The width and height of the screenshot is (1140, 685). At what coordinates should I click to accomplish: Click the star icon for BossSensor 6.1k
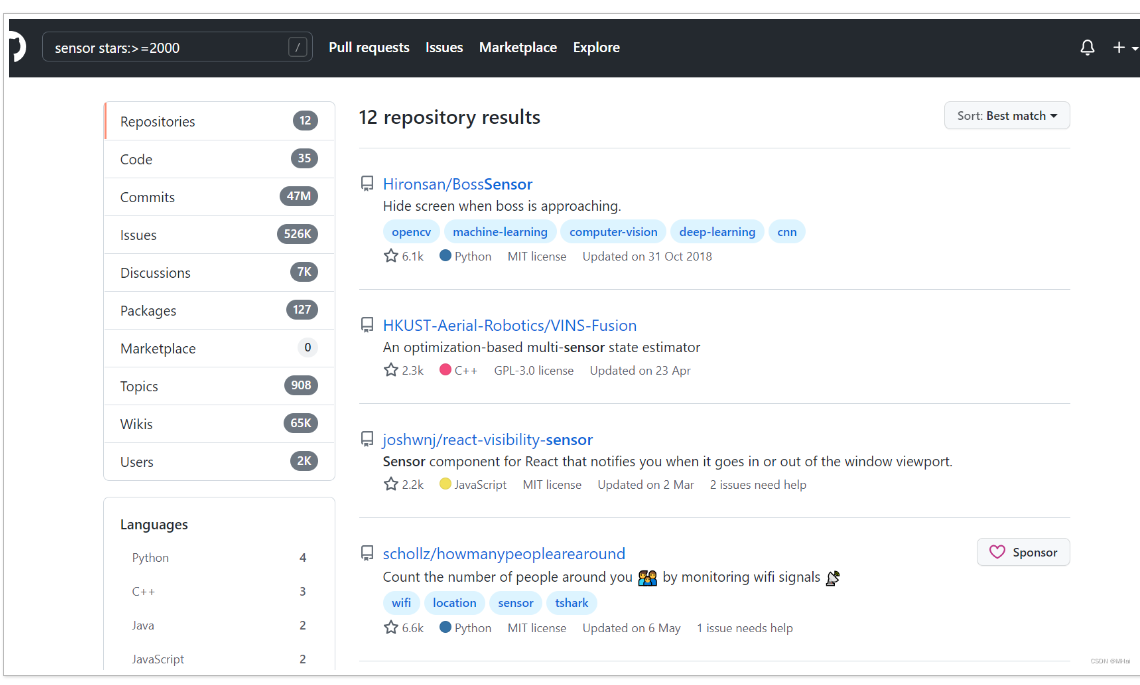390,256
